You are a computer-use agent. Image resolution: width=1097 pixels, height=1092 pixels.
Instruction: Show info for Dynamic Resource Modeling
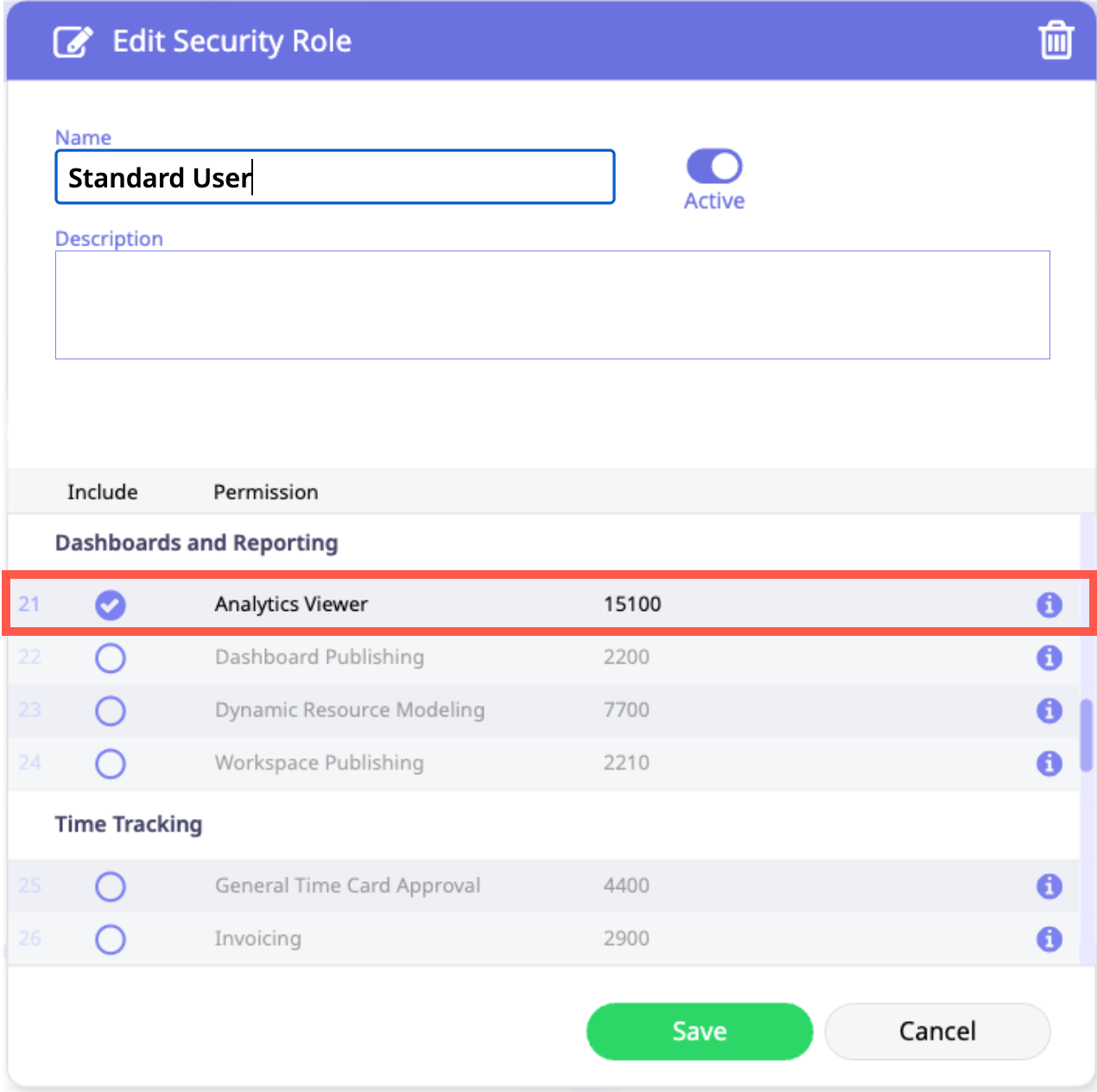[x=1049, y=711]
